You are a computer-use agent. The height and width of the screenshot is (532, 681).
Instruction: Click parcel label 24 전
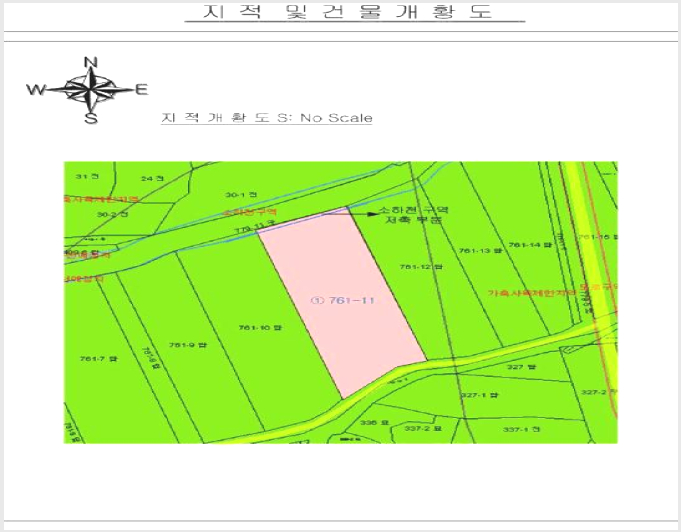point(152,178)
